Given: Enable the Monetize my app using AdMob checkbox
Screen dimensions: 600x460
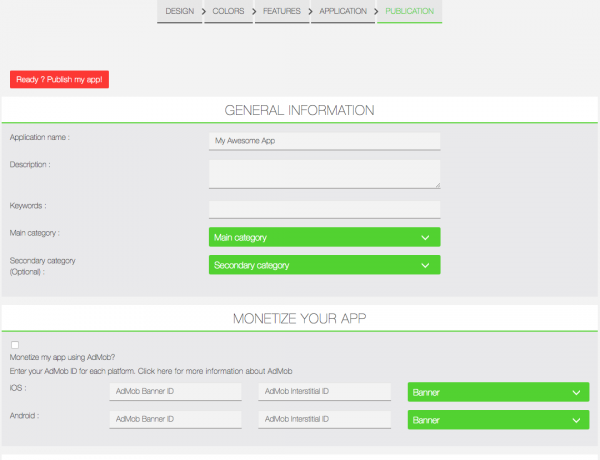Looking at the screenshot, I should (x=15, y=345).
